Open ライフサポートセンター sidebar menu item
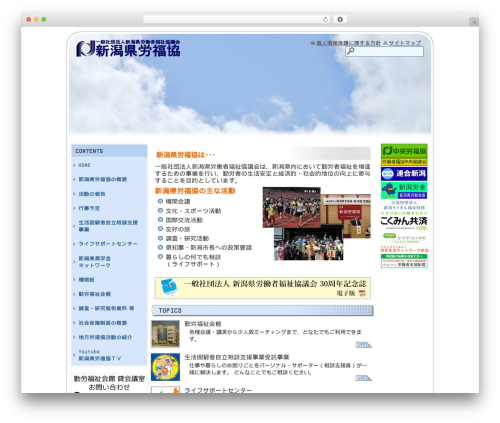The image size is (500, 423). (108, 244)
